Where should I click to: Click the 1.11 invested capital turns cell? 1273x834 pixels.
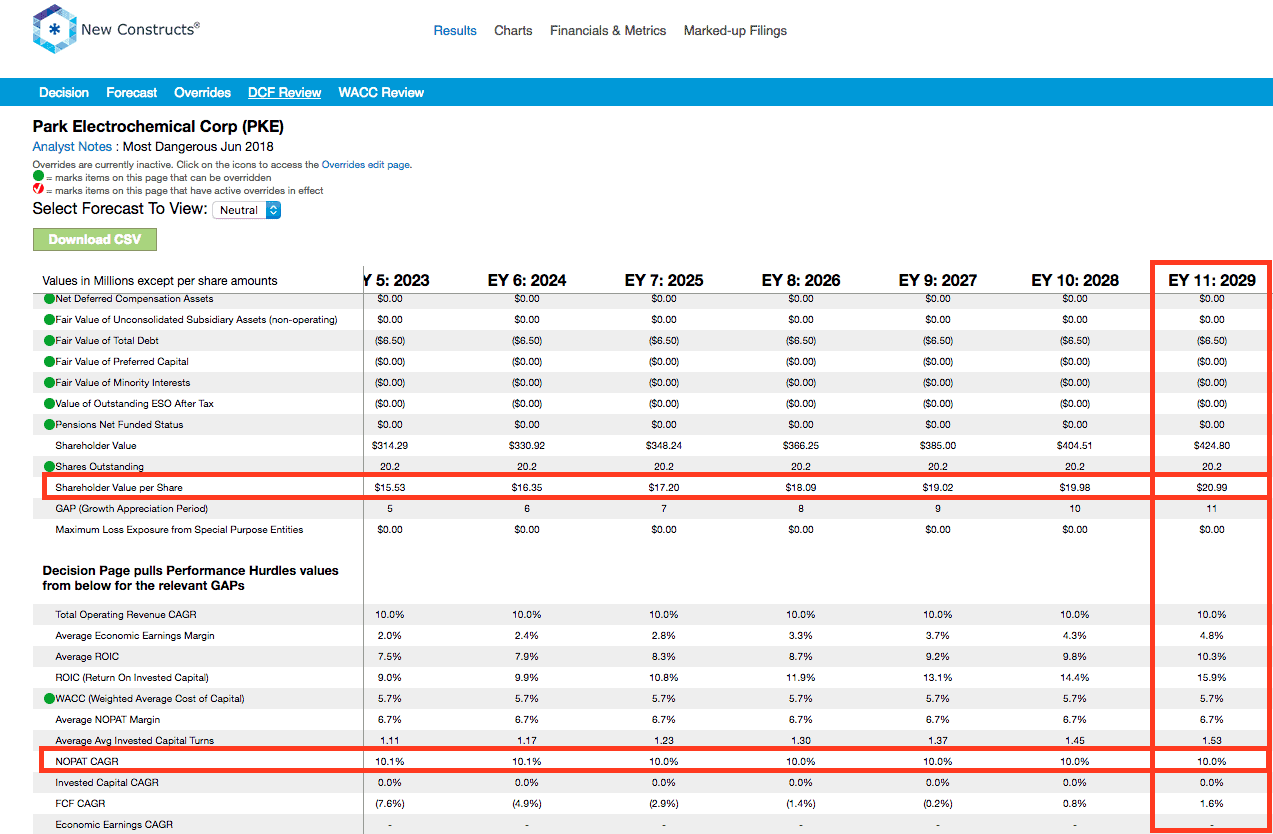tap(390, 740)
